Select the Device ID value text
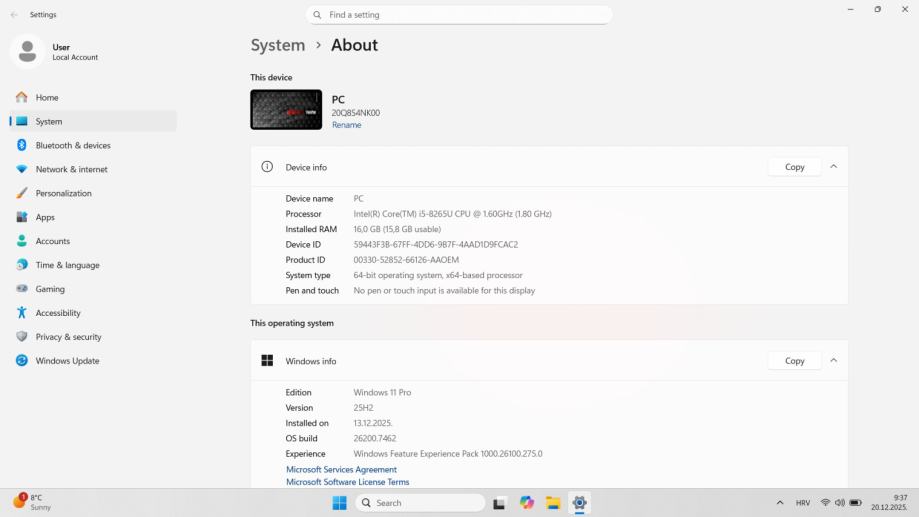The image size is (919, 517). (x=435, y=244)
